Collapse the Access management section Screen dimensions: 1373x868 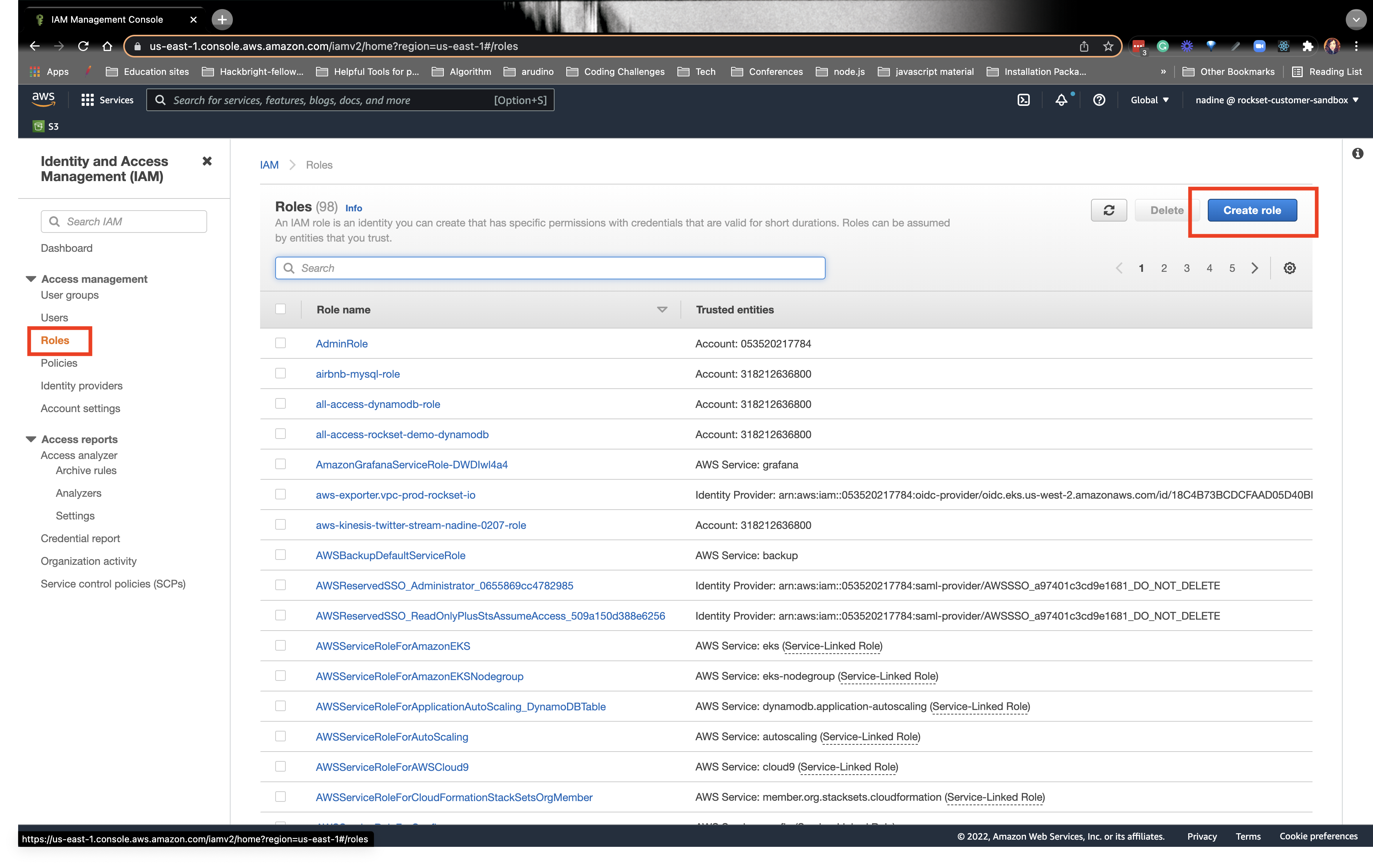pyautogui.click(x=31, y=279)
